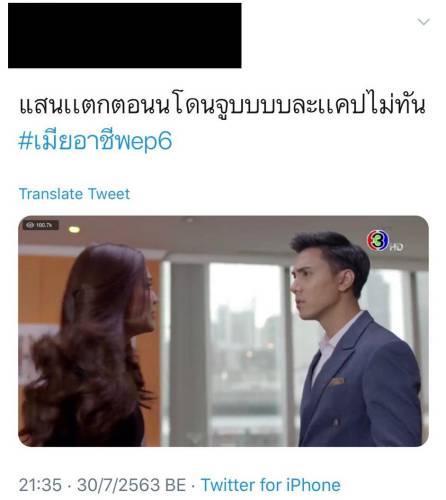Click the Thai tweet text line
Screen dimensions: 446x500
pyautogui.click(x=222, y=106)
